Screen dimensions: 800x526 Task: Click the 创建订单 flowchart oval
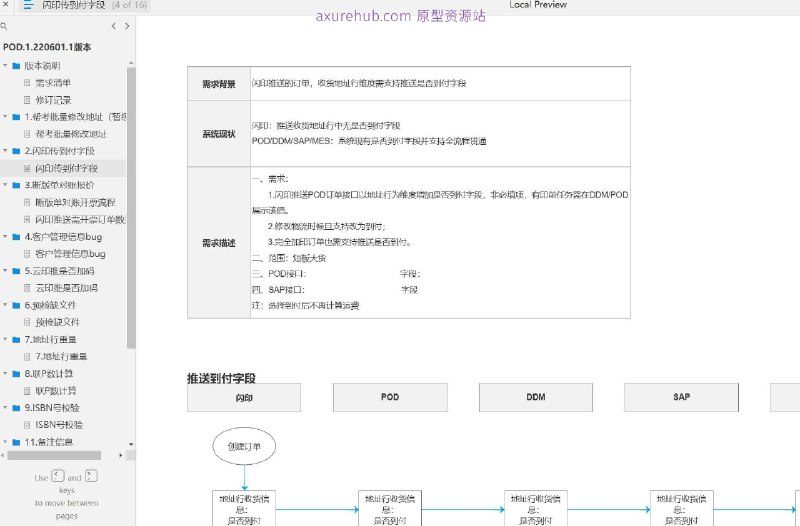(x=244, y=446)
